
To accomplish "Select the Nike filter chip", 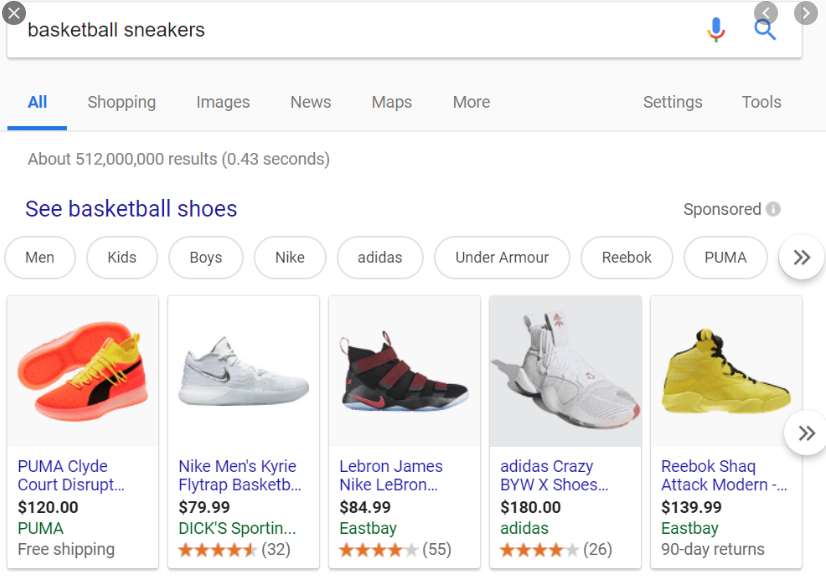I will click(290, 257).
